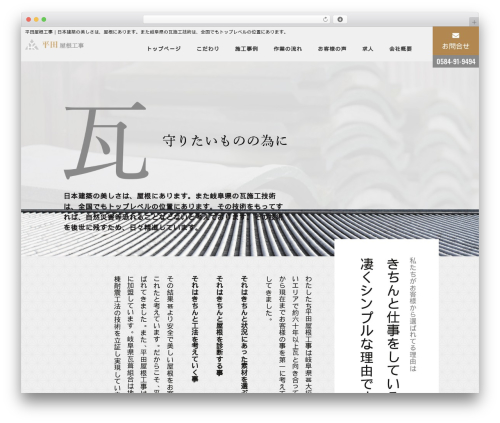Click the reload icon in the address bar
The width and height of the screenshot is (500, 423).
coord(325,20)
